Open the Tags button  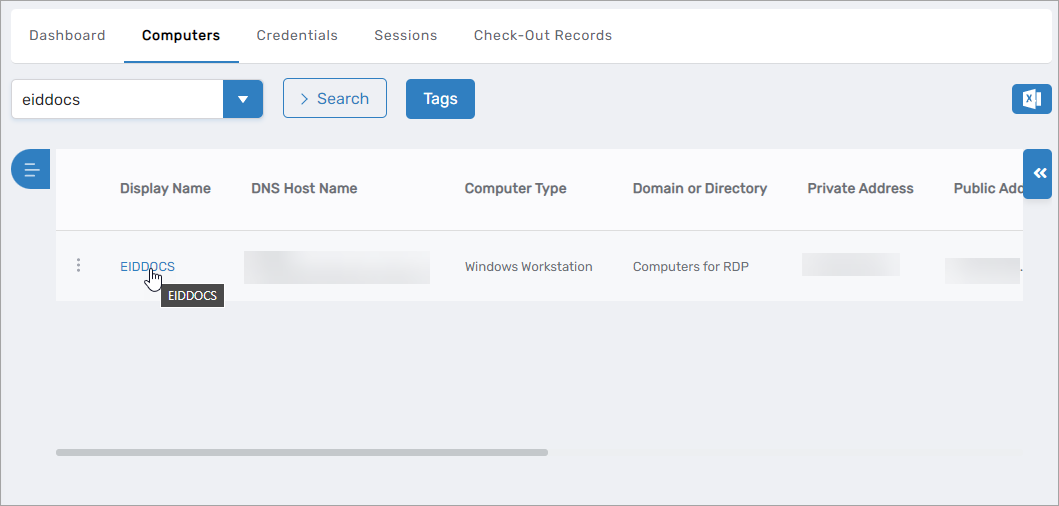point(440,99)
